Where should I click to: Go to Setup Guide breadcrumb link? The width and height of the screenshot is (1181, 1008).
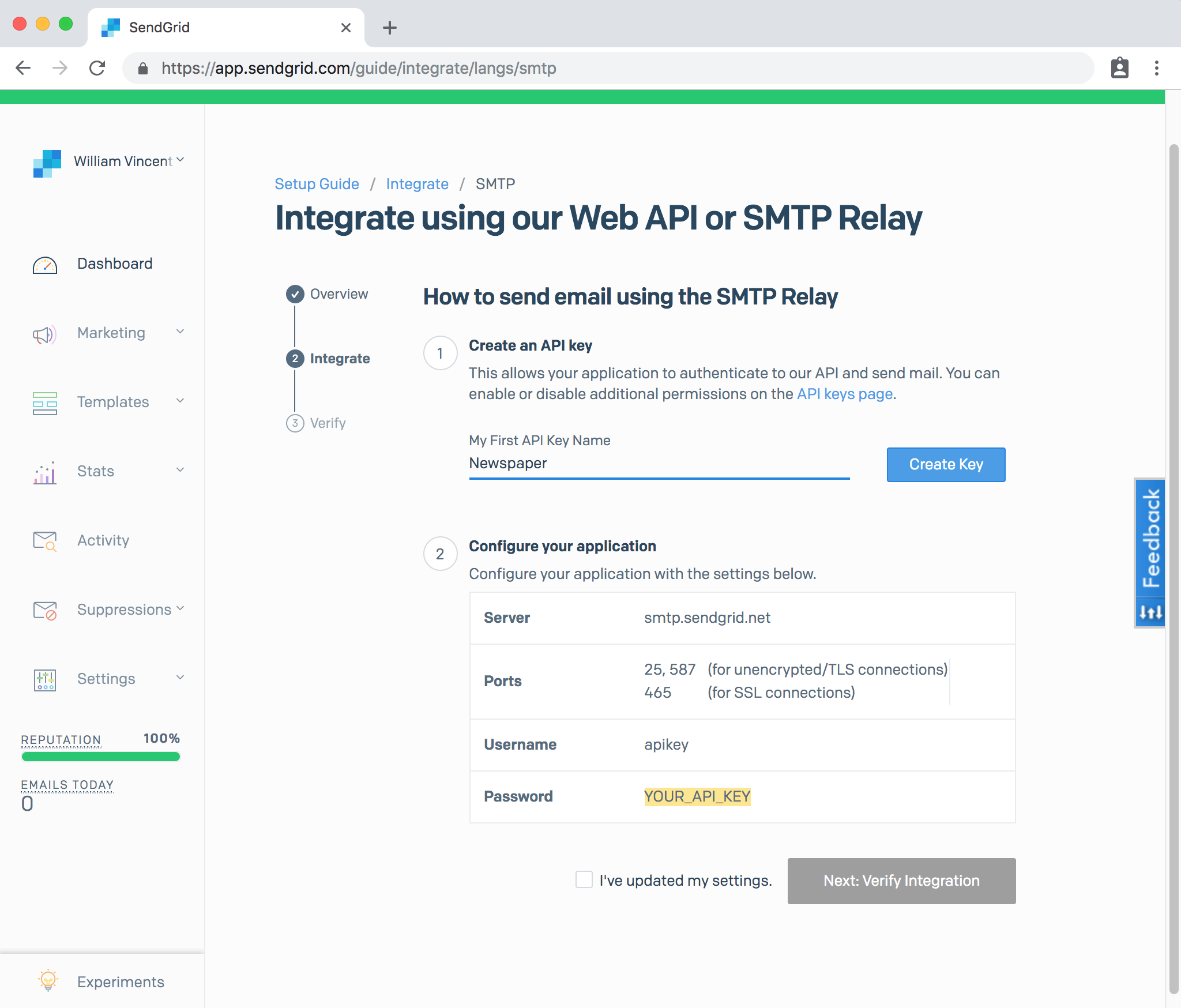tap(317, 184)
